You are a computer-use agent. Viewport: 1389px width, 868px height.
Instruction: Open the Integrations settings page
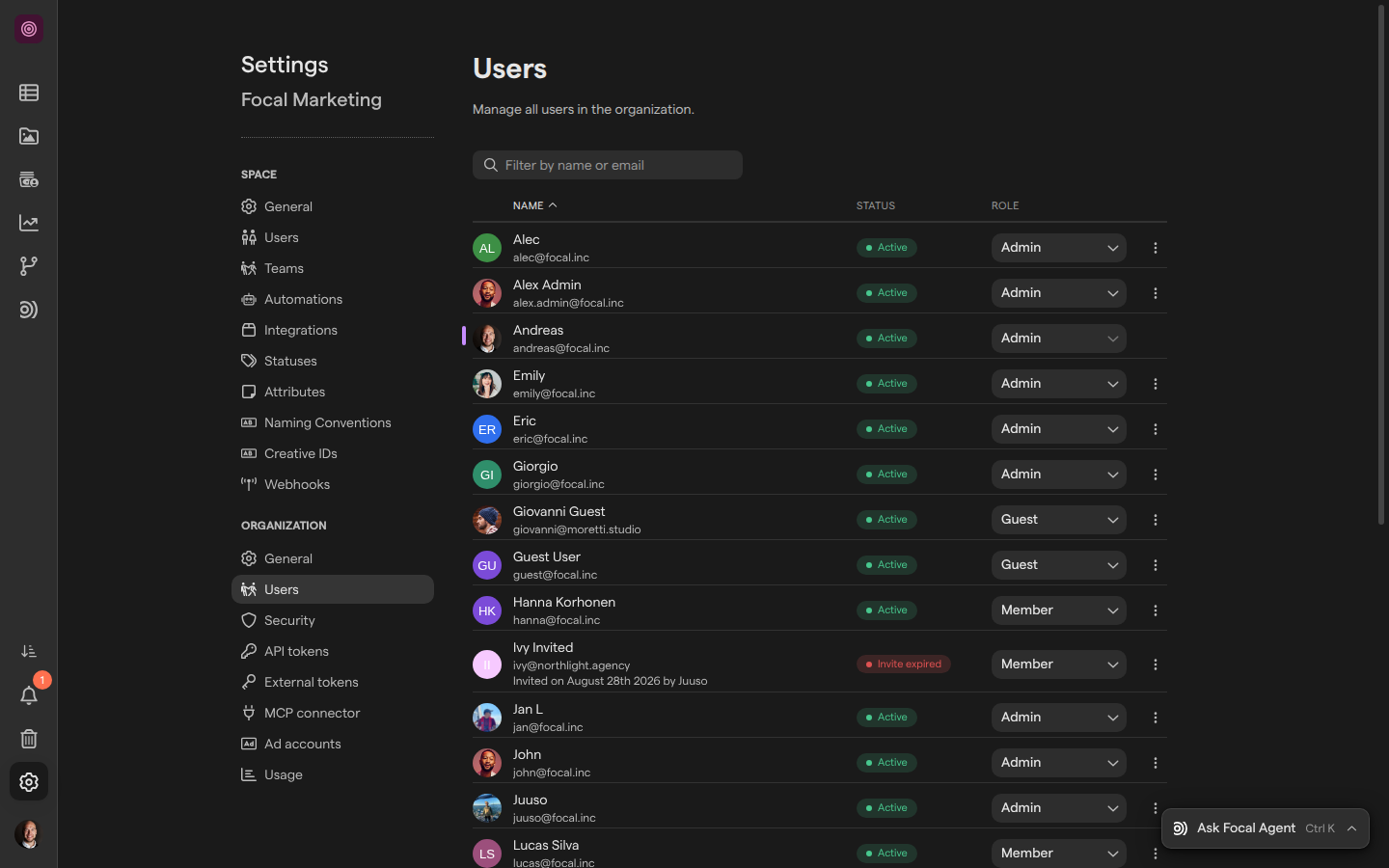click(x=333, y=330)
